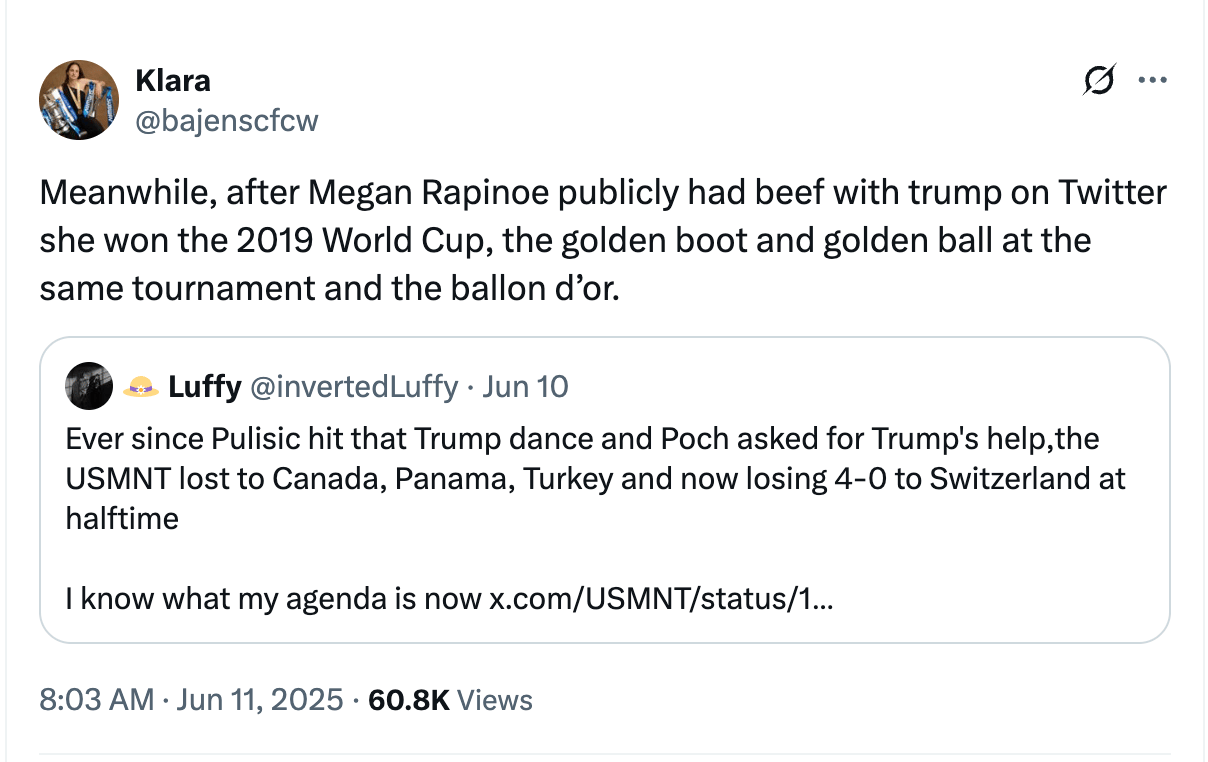Click the Jun 10 quoted tweet date

pyautogui.click(x=525, y=387)
